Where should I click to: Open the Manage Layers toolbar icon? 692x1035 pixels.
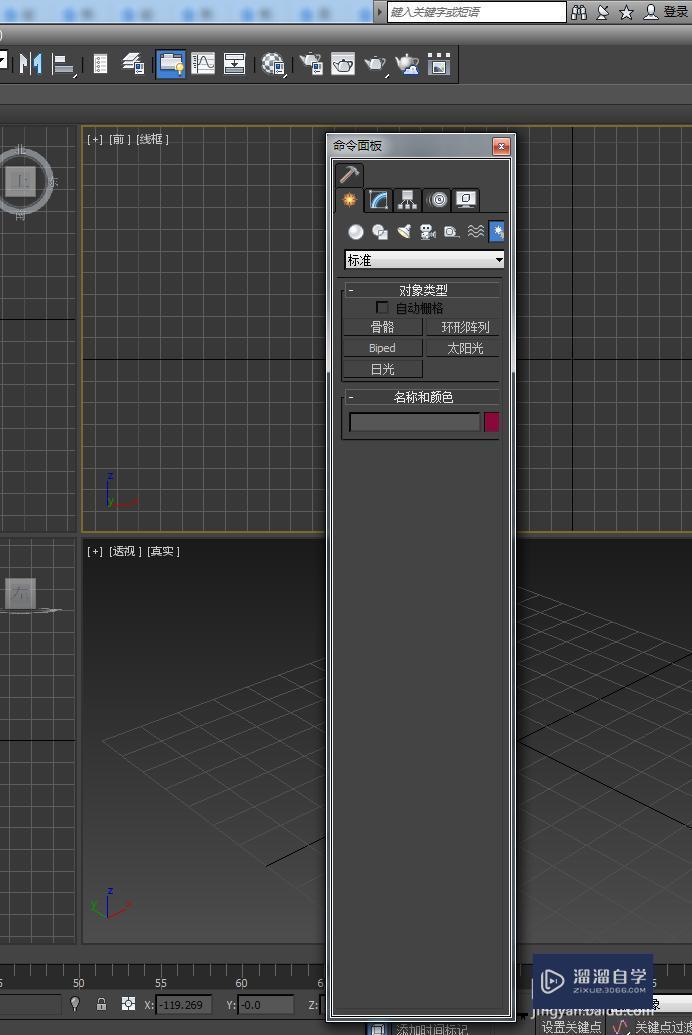[134, 64]
